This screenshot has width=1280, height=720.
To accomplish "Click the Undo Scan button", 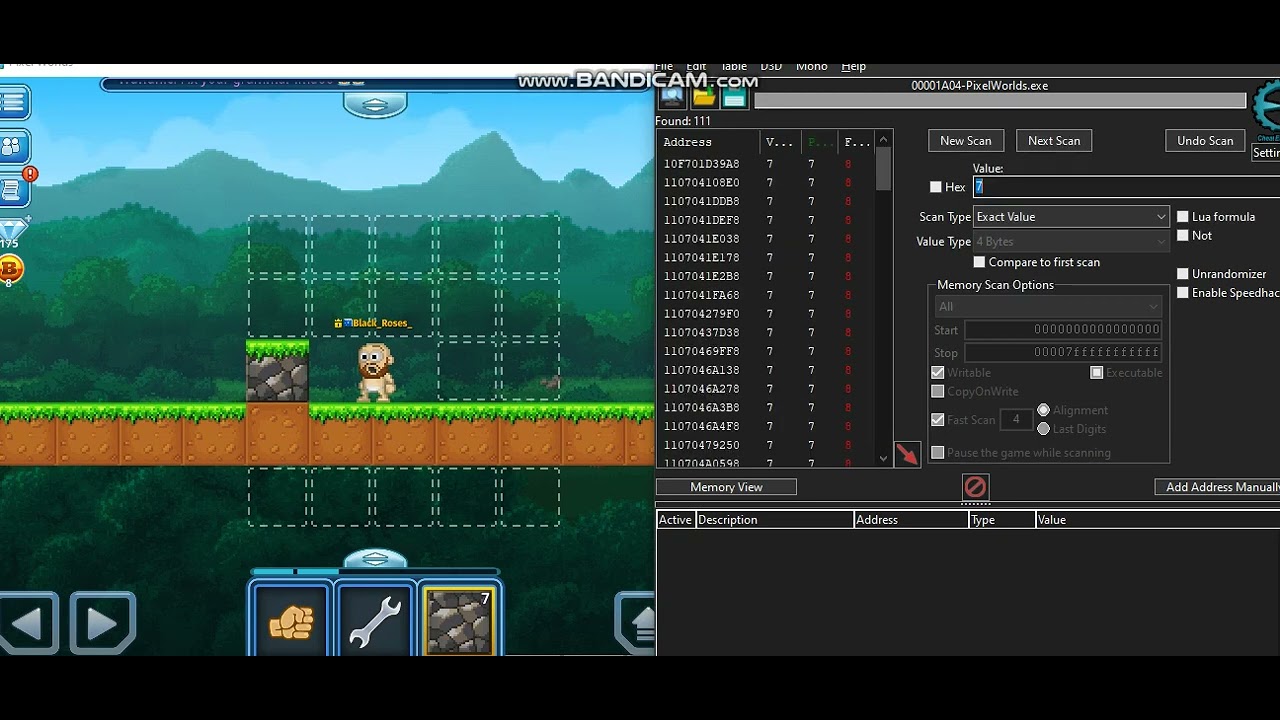I will (1205, 141).
